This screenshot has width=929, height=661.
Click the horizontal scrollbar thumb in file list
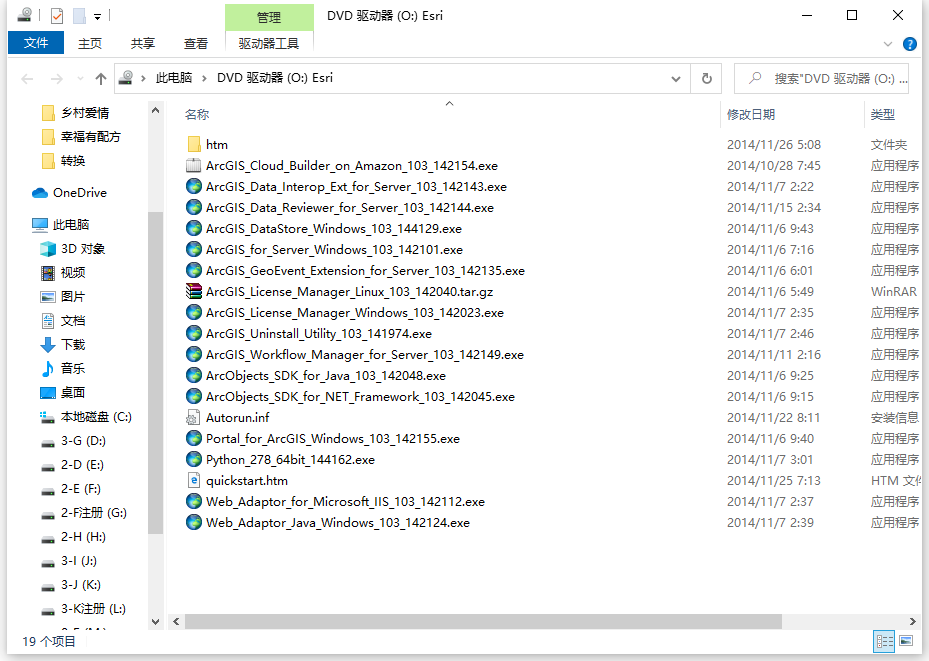[483, 621]
